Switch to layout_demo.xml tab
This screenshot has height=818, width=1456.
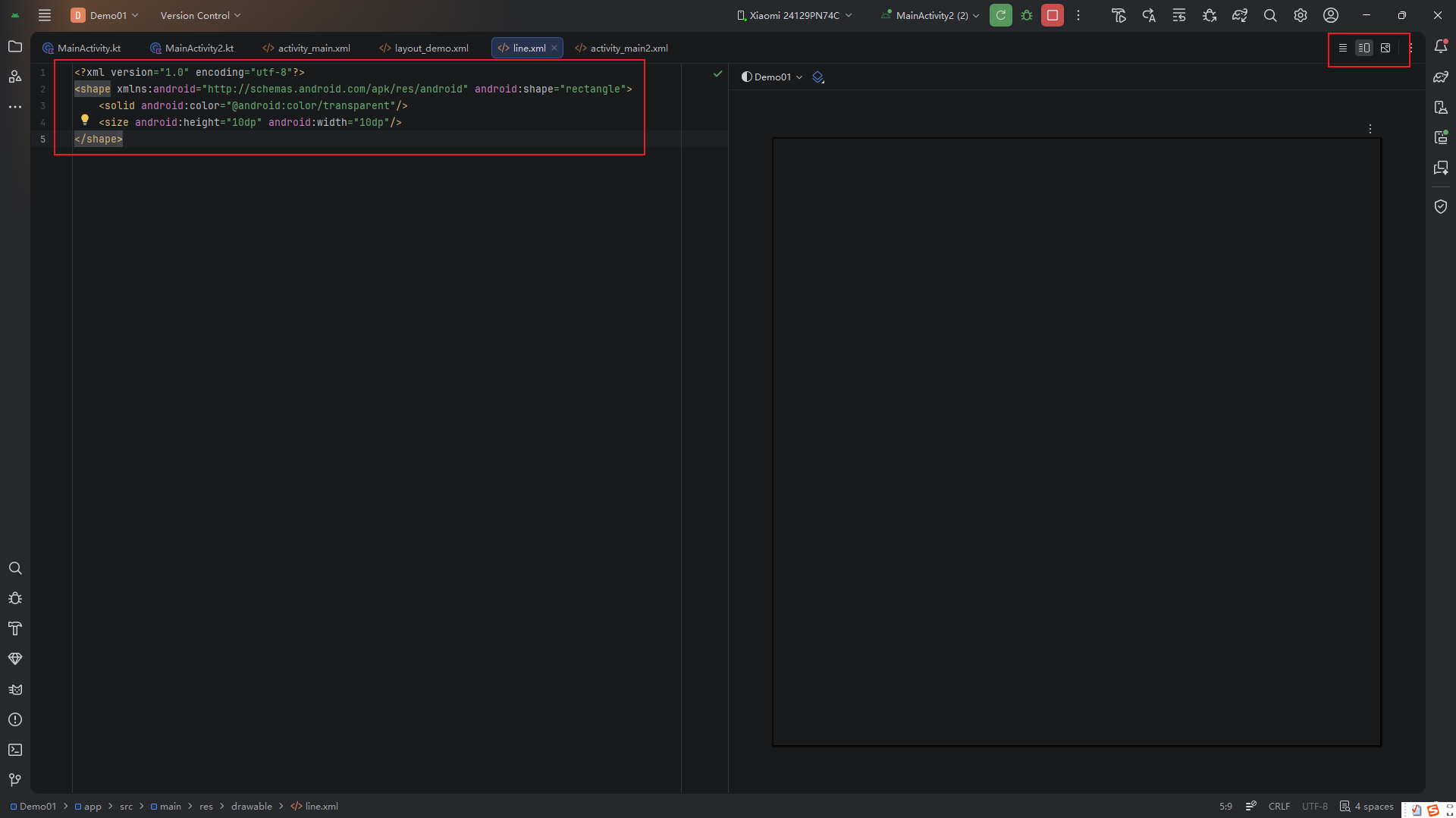[424, 48]
